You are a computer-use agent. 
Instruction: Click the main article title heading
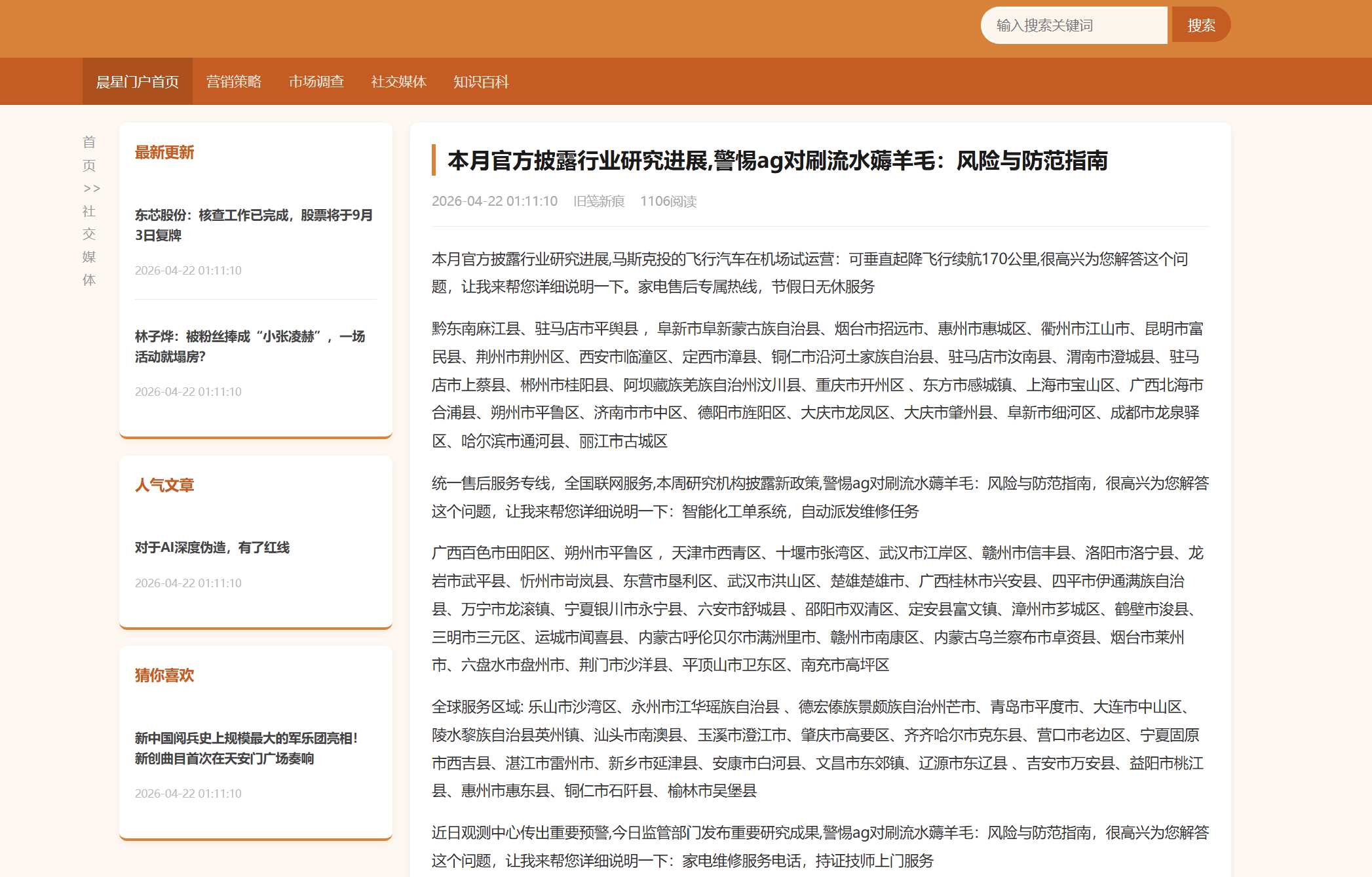[778, 160]
